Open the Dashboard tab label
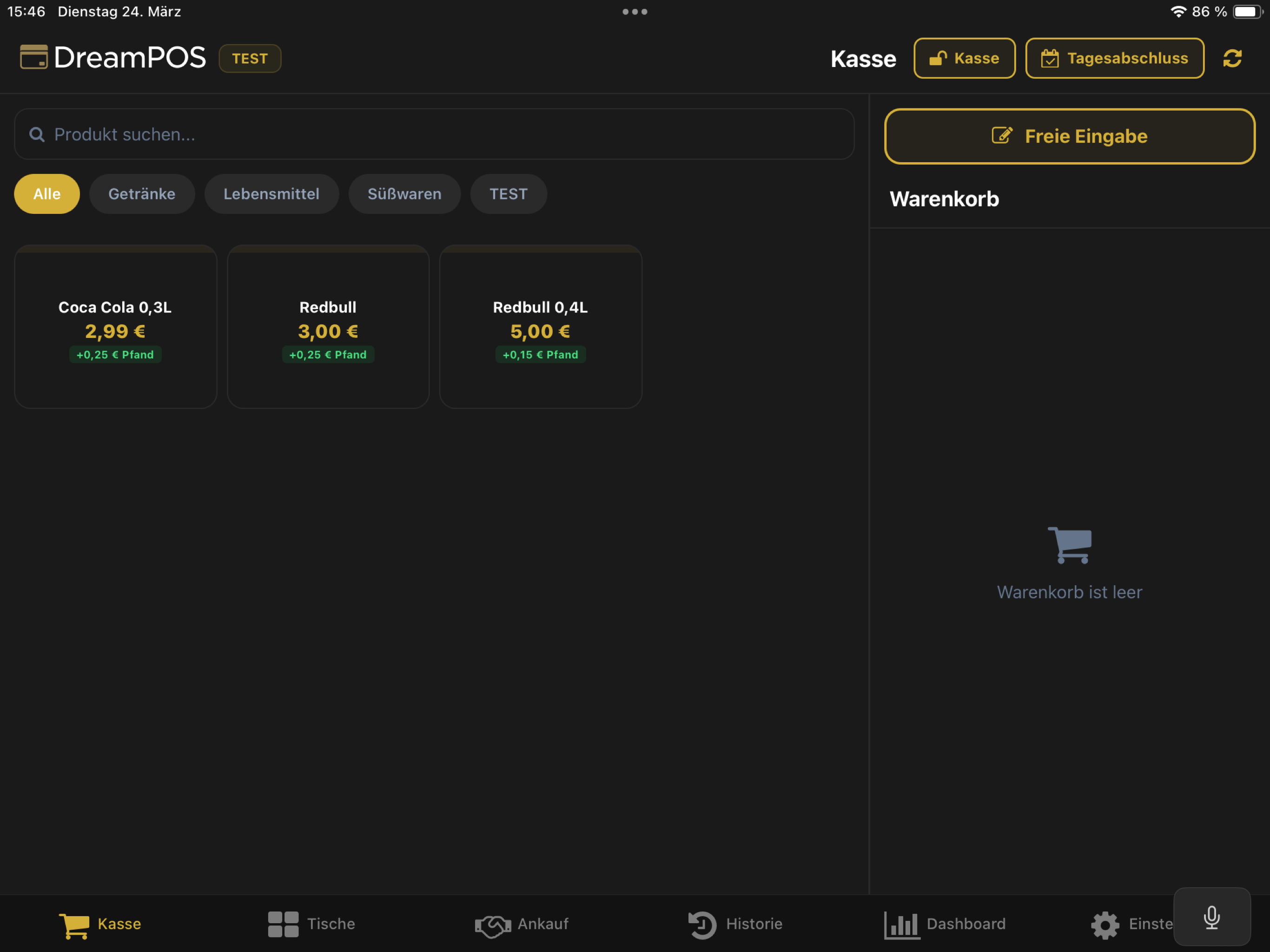Screen dimensions: 1270x952 pyautogui.click(x=966, y=924)
